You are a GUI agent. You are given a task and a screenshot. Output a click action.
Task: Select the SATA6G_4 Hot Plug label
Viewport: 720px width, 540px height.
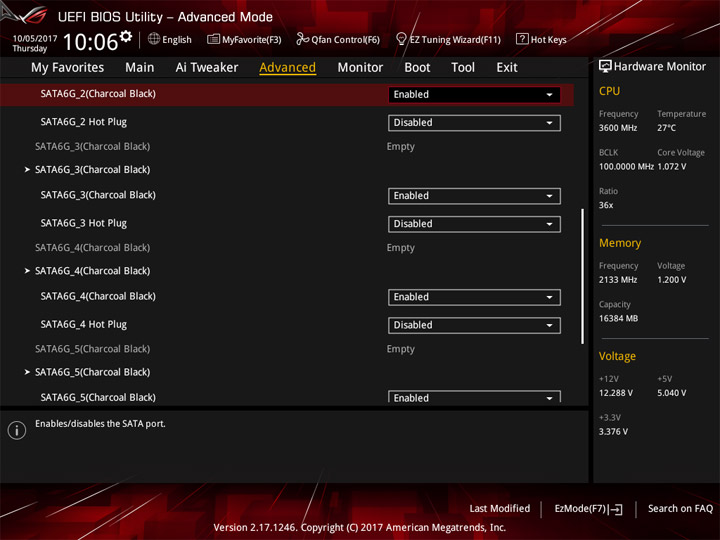pos(84,324)
